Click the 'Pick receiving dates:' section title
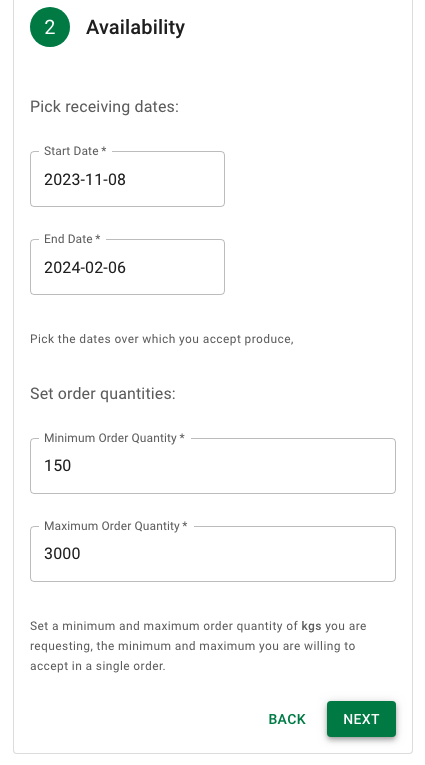 click(x=104, y=106)
